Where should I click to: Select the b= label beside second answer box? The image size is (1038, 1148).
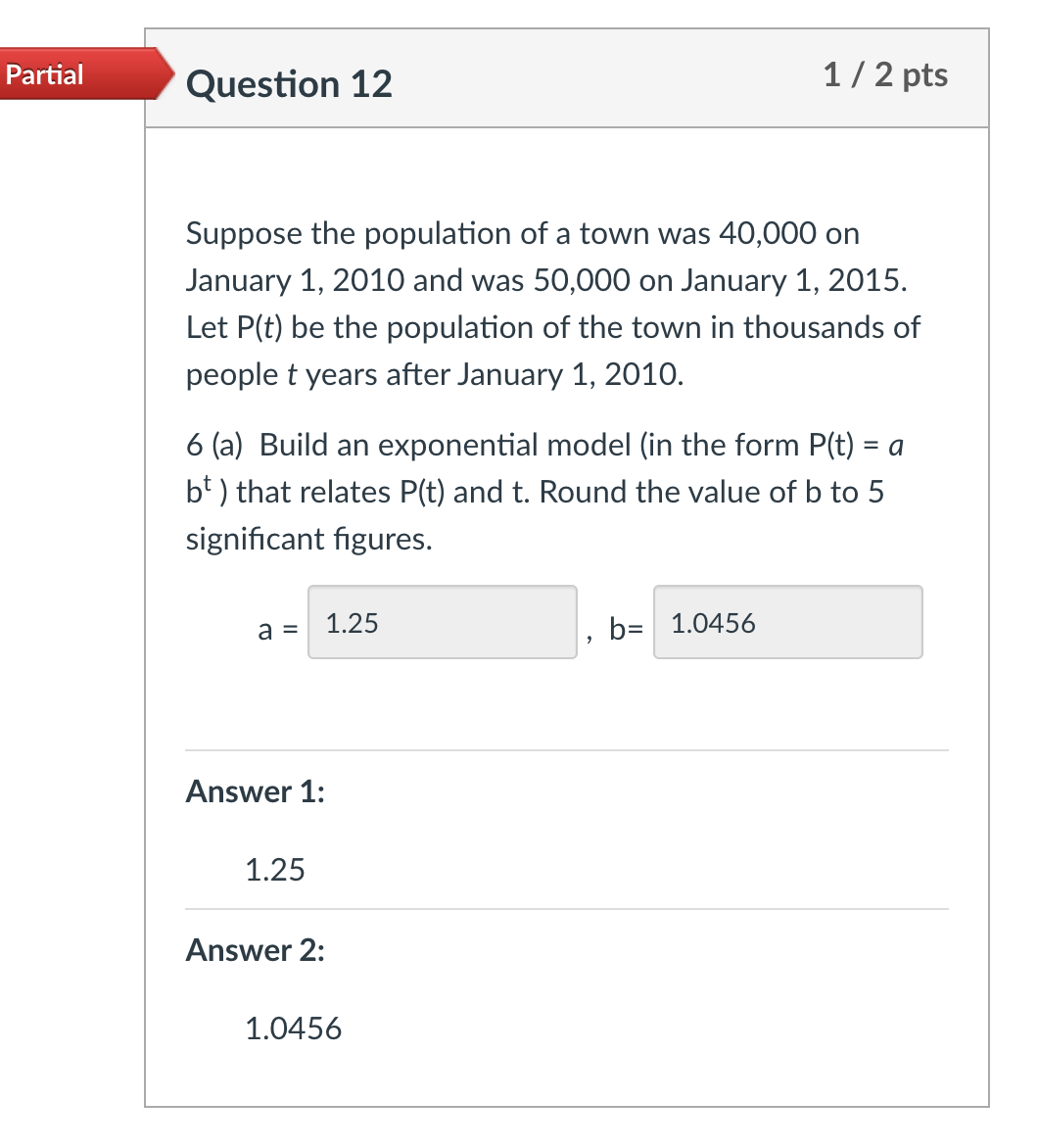624,631
